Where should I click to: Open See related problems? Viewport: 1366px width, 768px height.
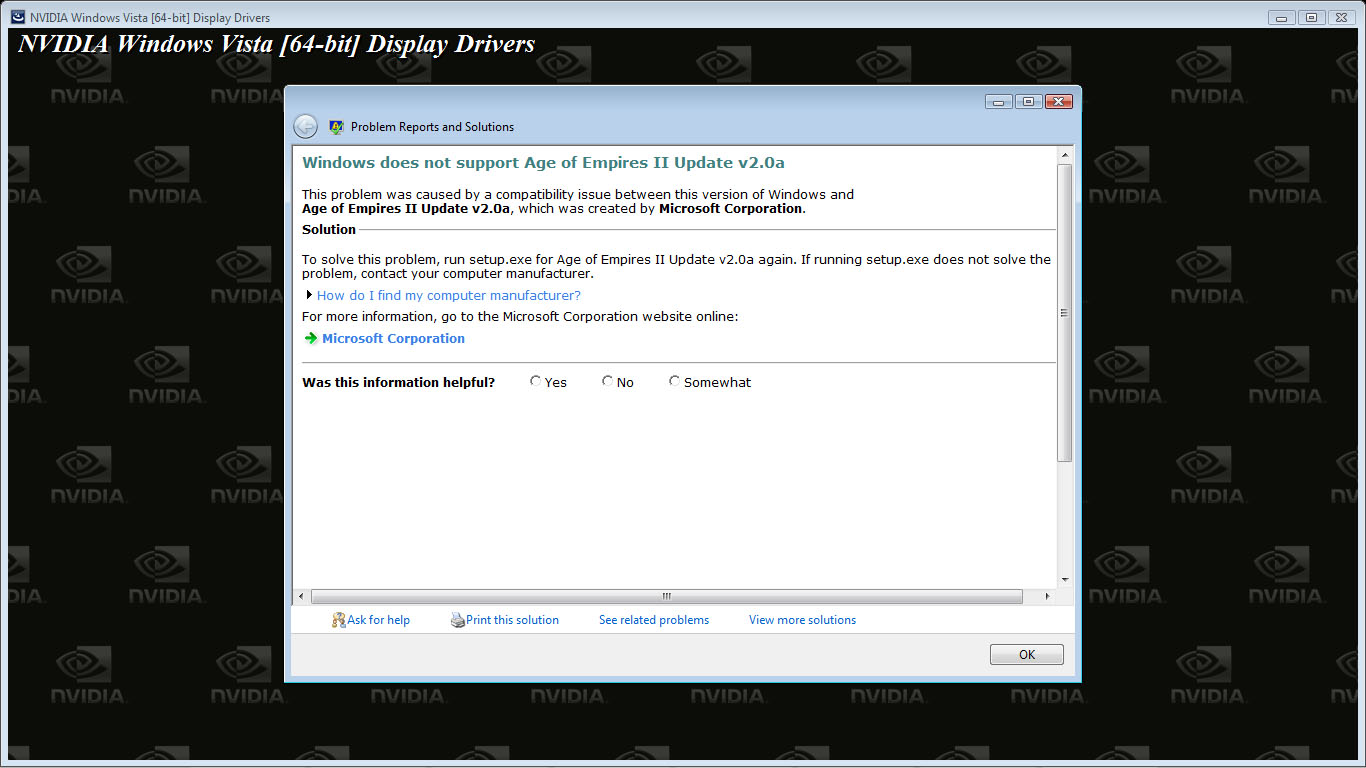coord(654,620)
